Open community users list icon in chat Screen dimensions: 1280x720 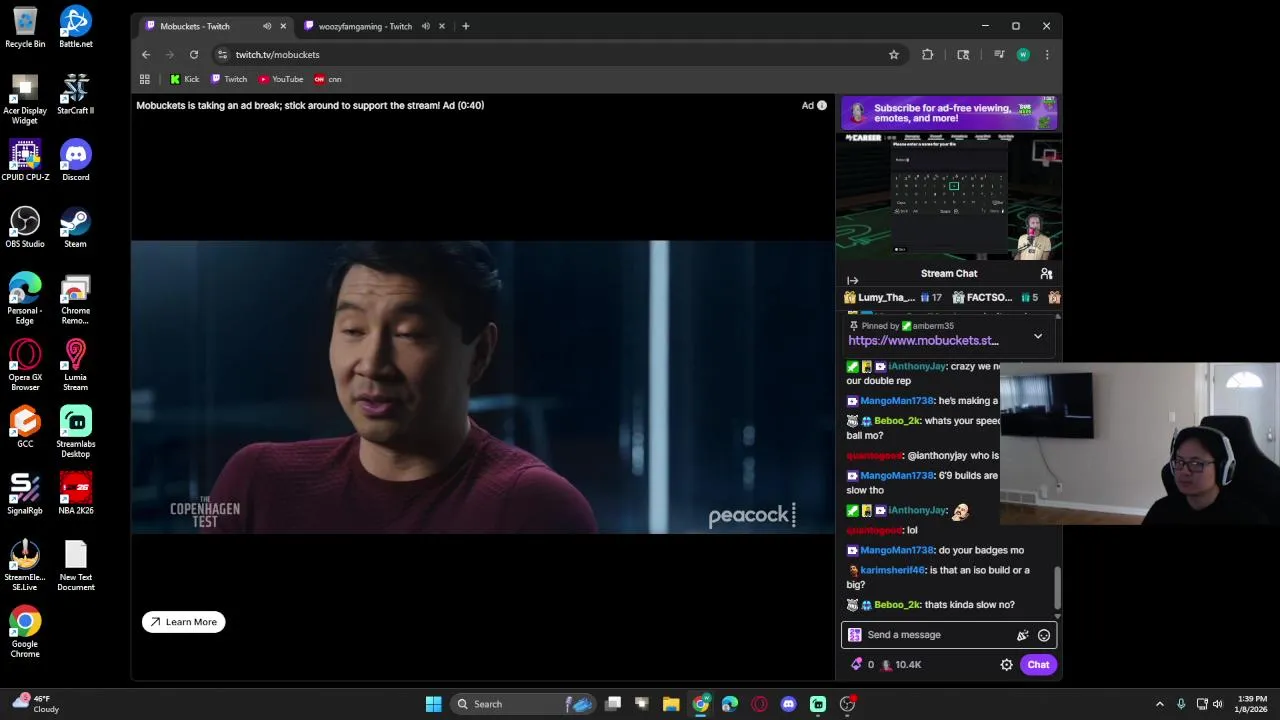pyautogui.click(x=1046, y=273)
